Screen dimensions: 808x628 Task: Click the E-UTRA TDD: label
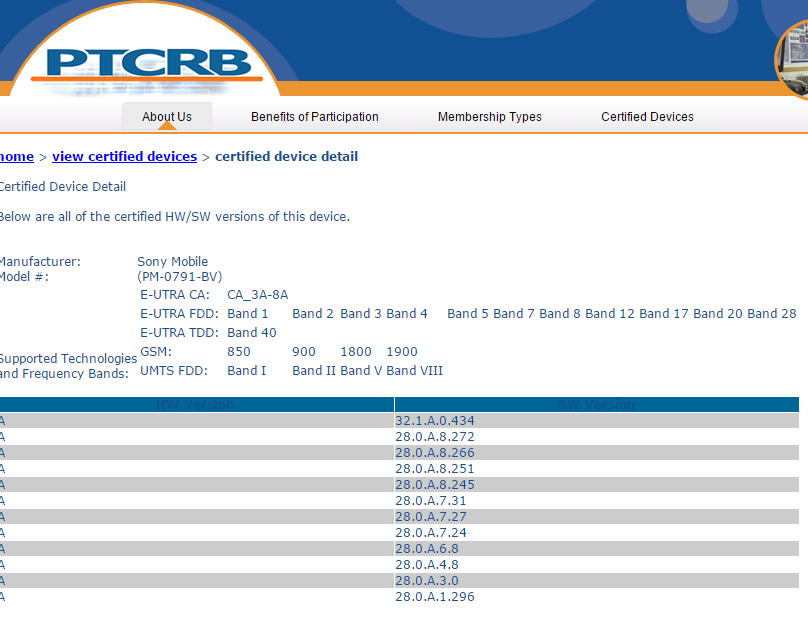pos(179,333)
